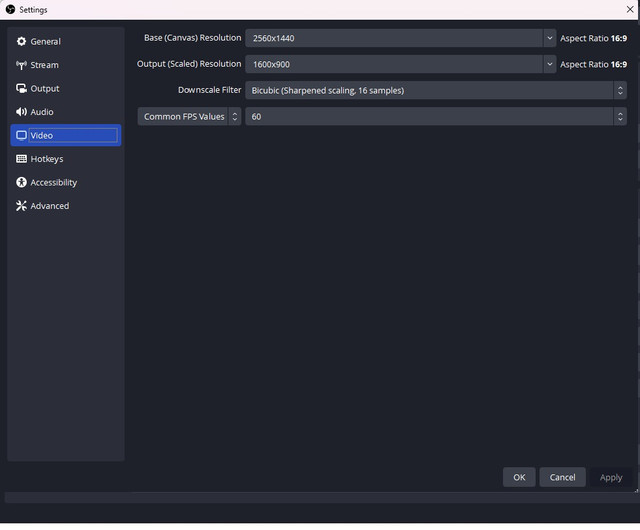This screenshot has height=530, width=640.
Task: Click Aspect Ratio 16:9 beside output resolution
Action: click(x=593, y=64)
